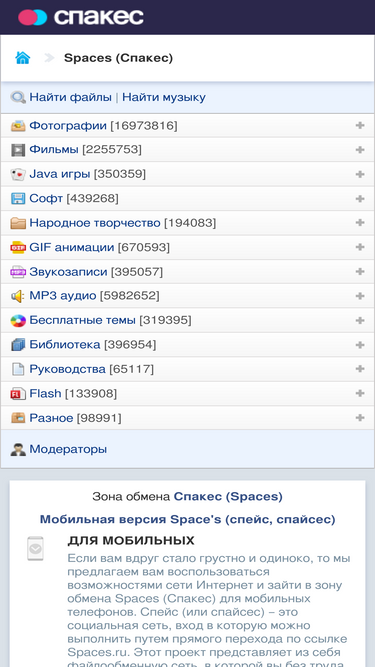Expand the Народное творчество plus sign

click(x=360, y=223)
